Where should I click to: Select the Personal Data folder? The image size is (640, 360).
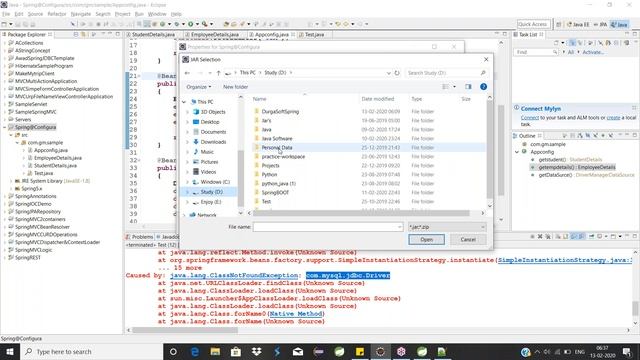point(277,147)
